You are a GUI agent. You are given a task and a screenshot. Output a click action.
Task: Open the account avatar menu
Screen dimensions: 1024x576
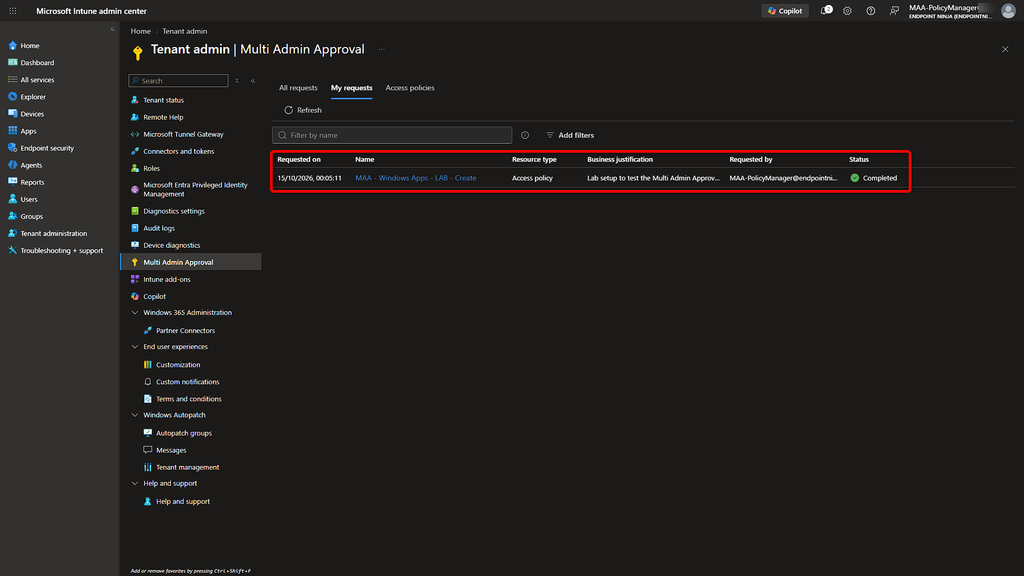click(x=1008, y=11)
